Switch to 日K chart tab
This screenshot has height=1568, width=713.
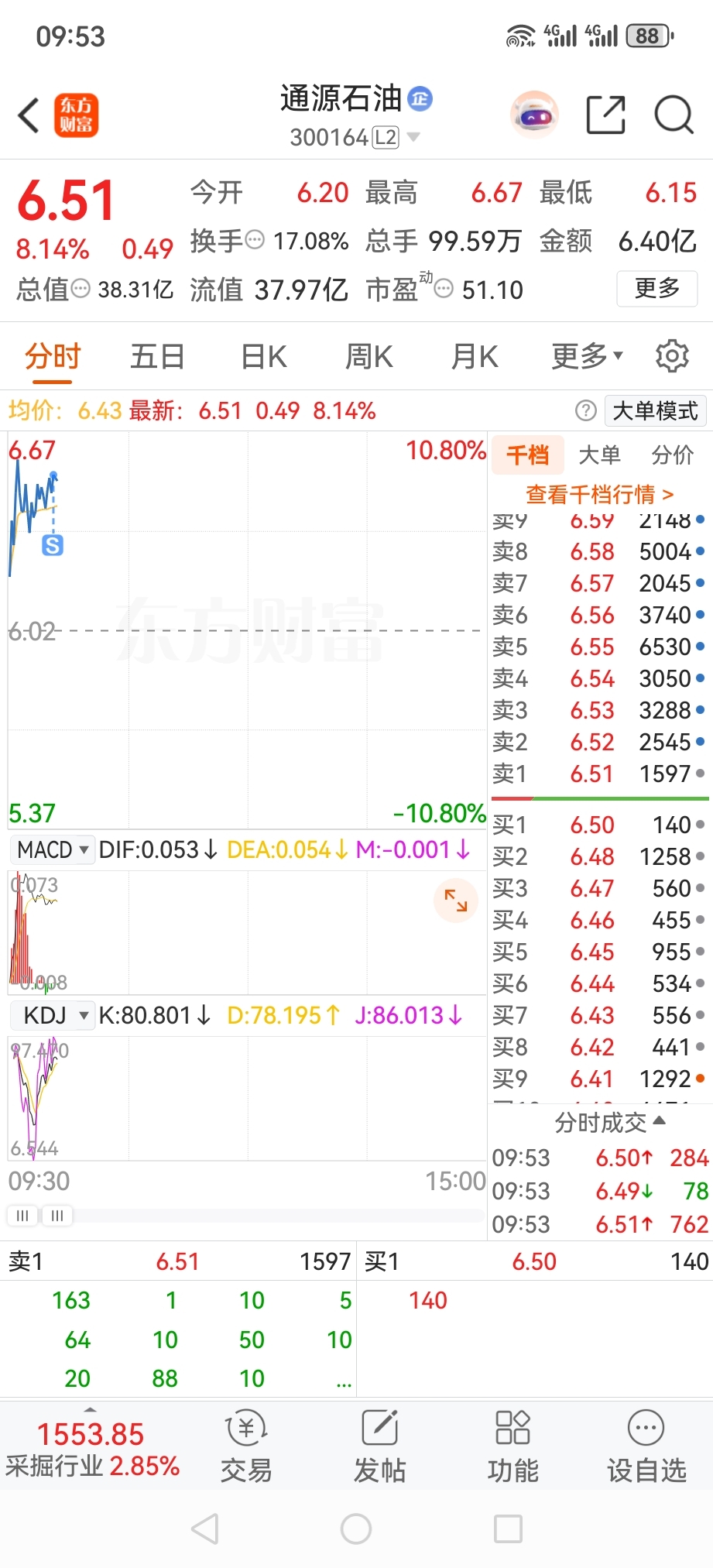click(264, 356)
